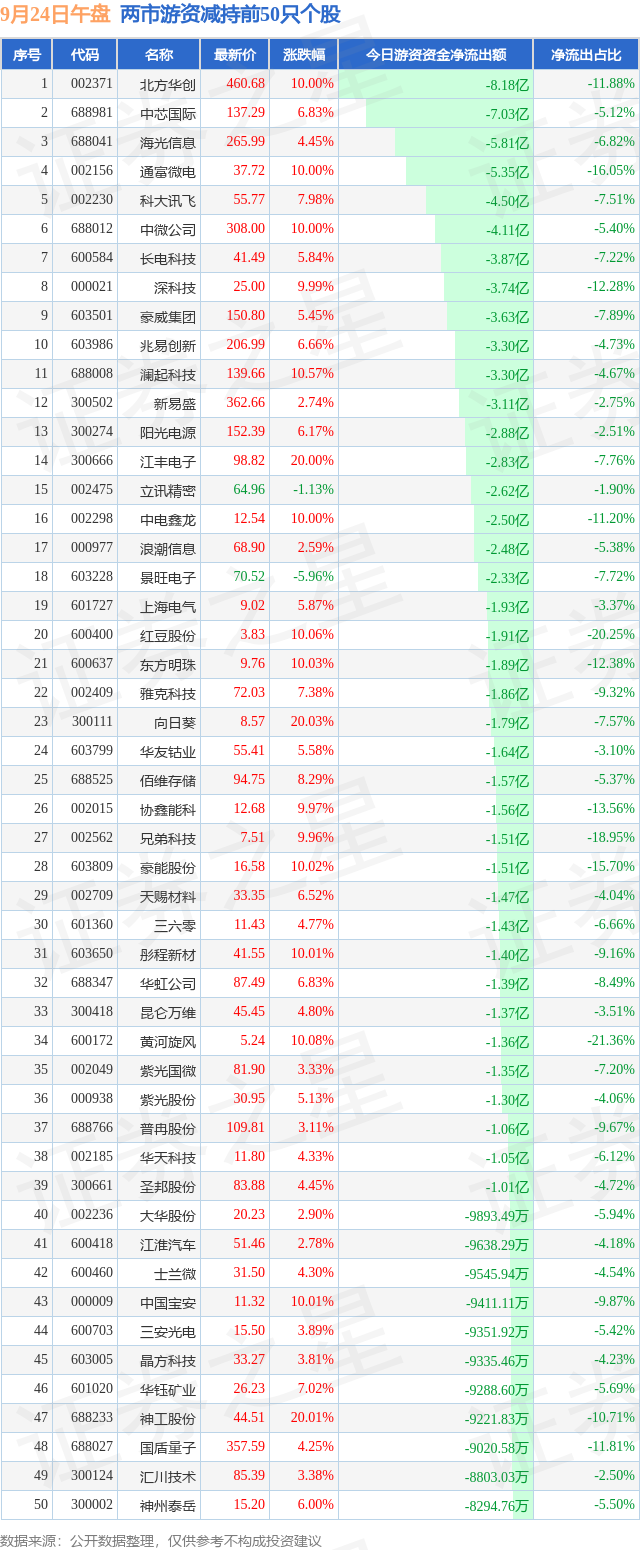640x1550 pixels.
Task: Select stock name 新易盛
Action: click(x=176, y=403)
